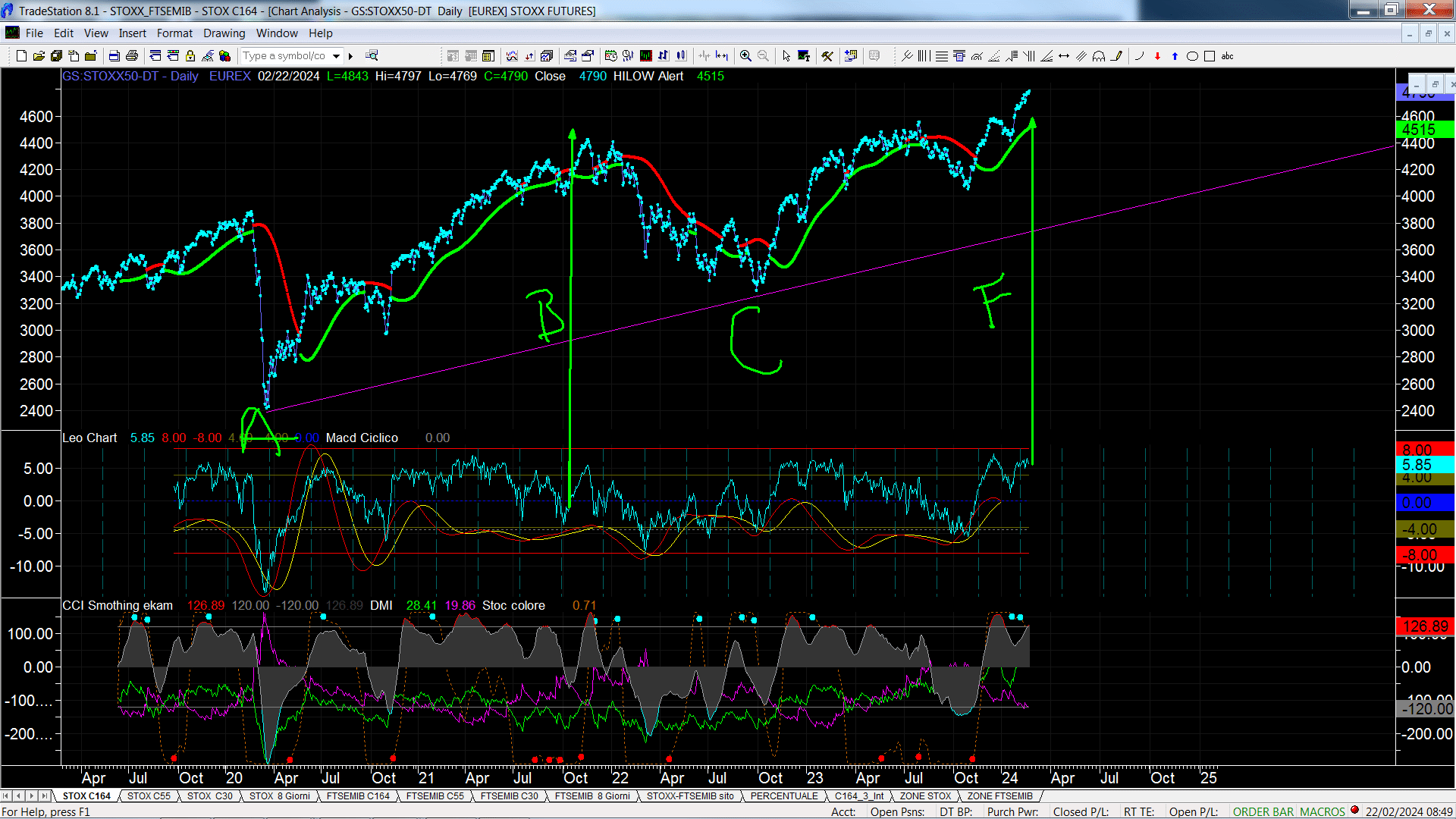Screen dimensions: 1456x819
Task: Open the Insert menu
Action: coord(133,33)
